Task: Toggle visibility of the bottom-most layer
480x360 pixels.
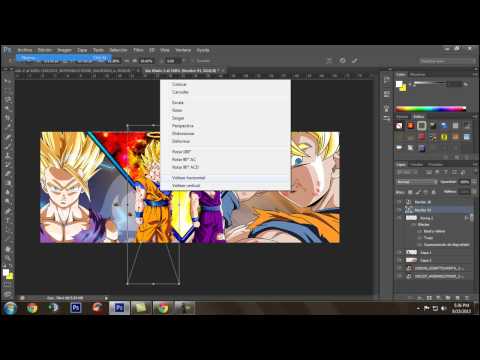Action: tap(400, 276)
